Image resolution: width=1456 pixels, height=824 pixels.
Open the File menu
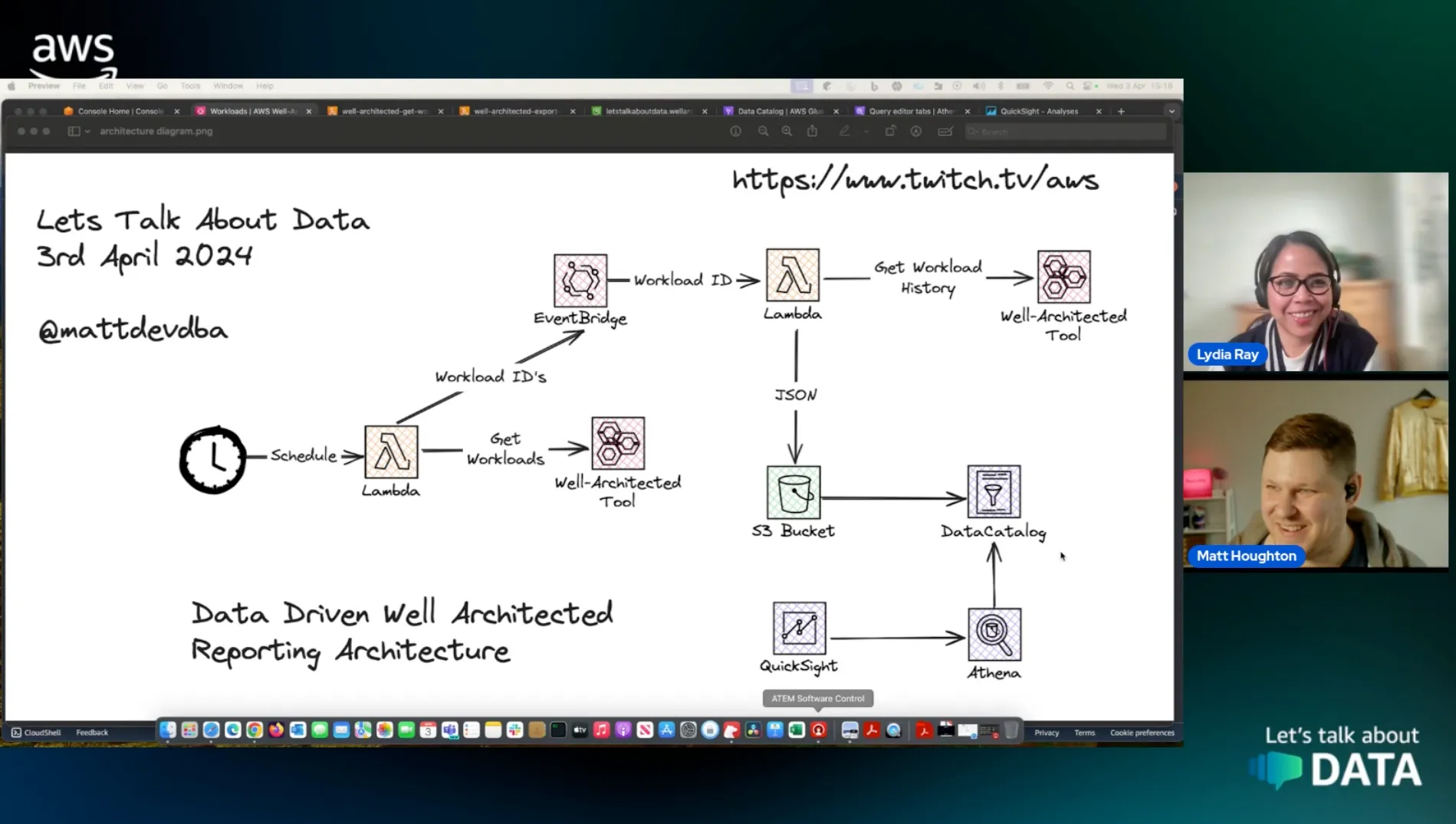click(x=79, y=86)
